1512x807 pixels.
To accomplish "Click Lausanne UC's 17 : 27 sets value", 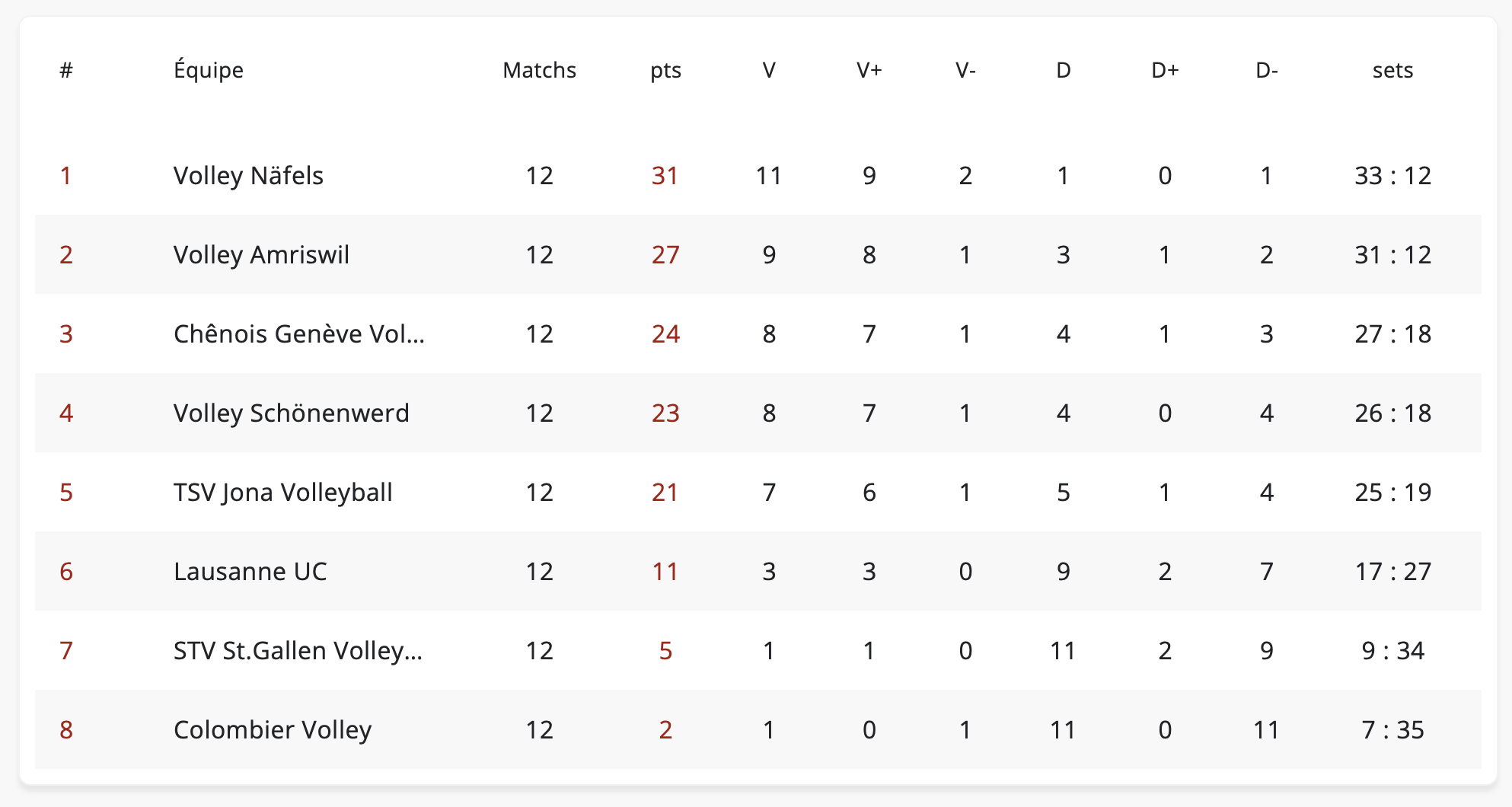I will (1392, 572).
